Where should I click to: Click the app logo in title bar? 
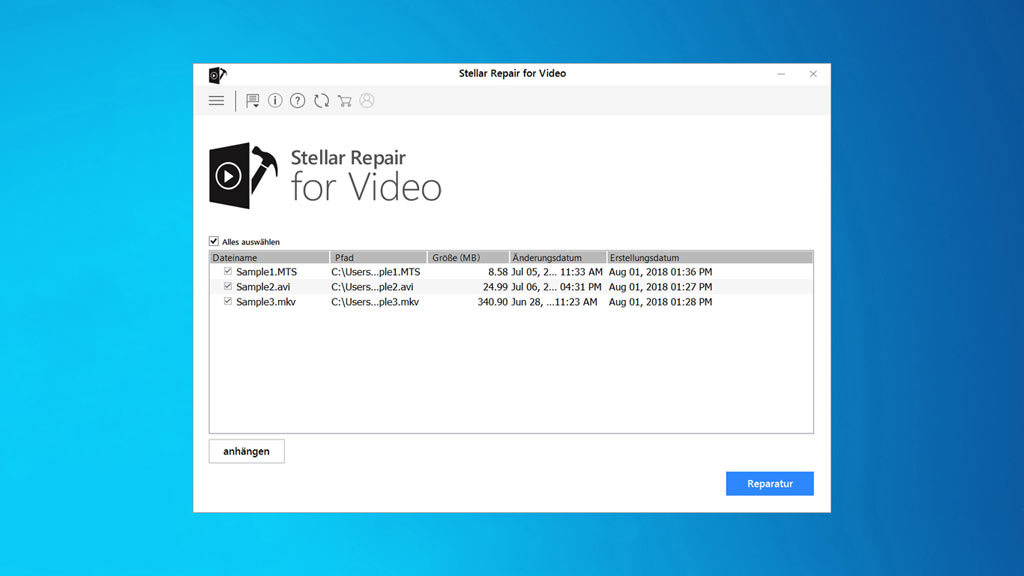[217, 74]
